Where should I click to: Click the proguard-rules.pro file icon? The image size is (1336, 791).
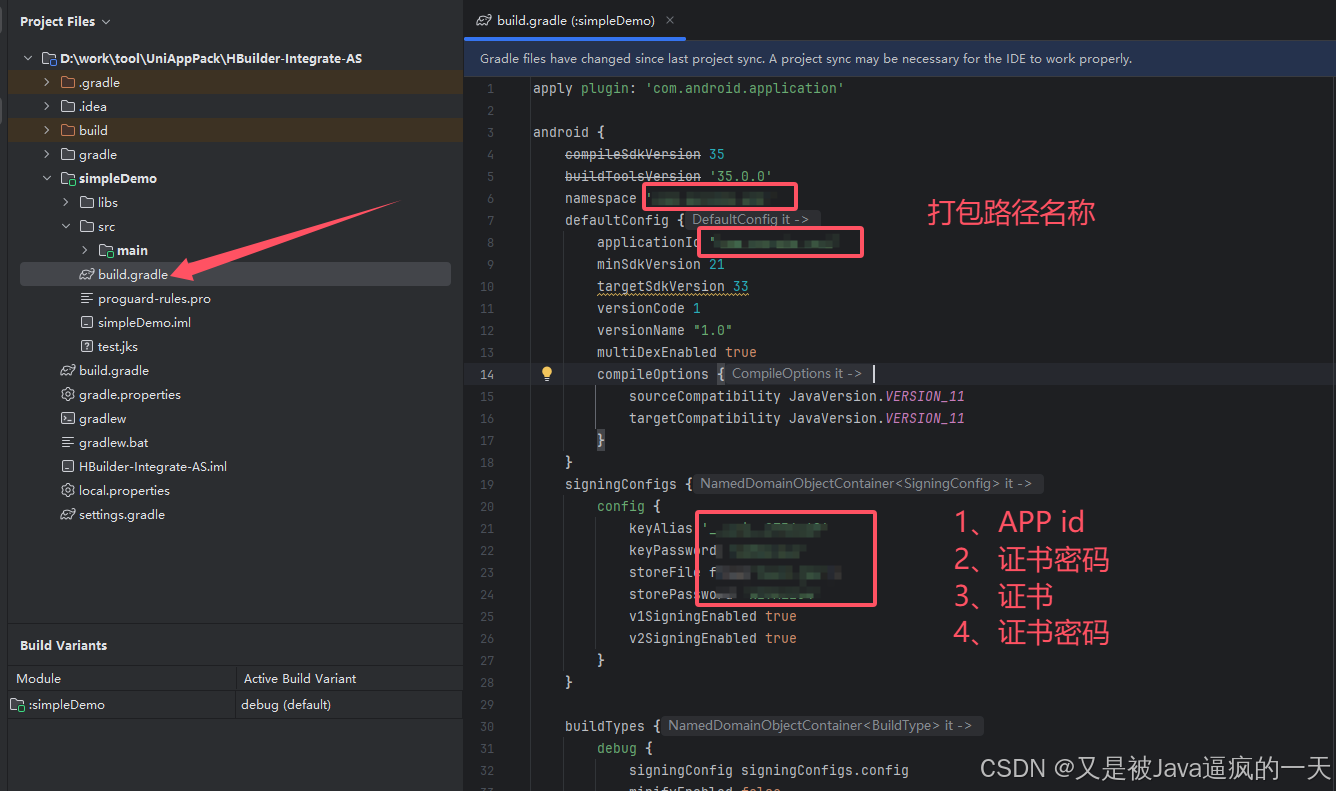(87, 298)
